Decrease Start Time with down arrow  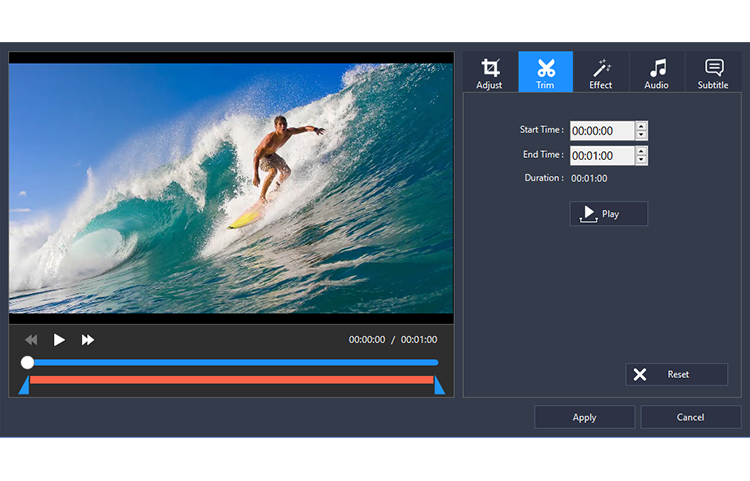(641, 135)
